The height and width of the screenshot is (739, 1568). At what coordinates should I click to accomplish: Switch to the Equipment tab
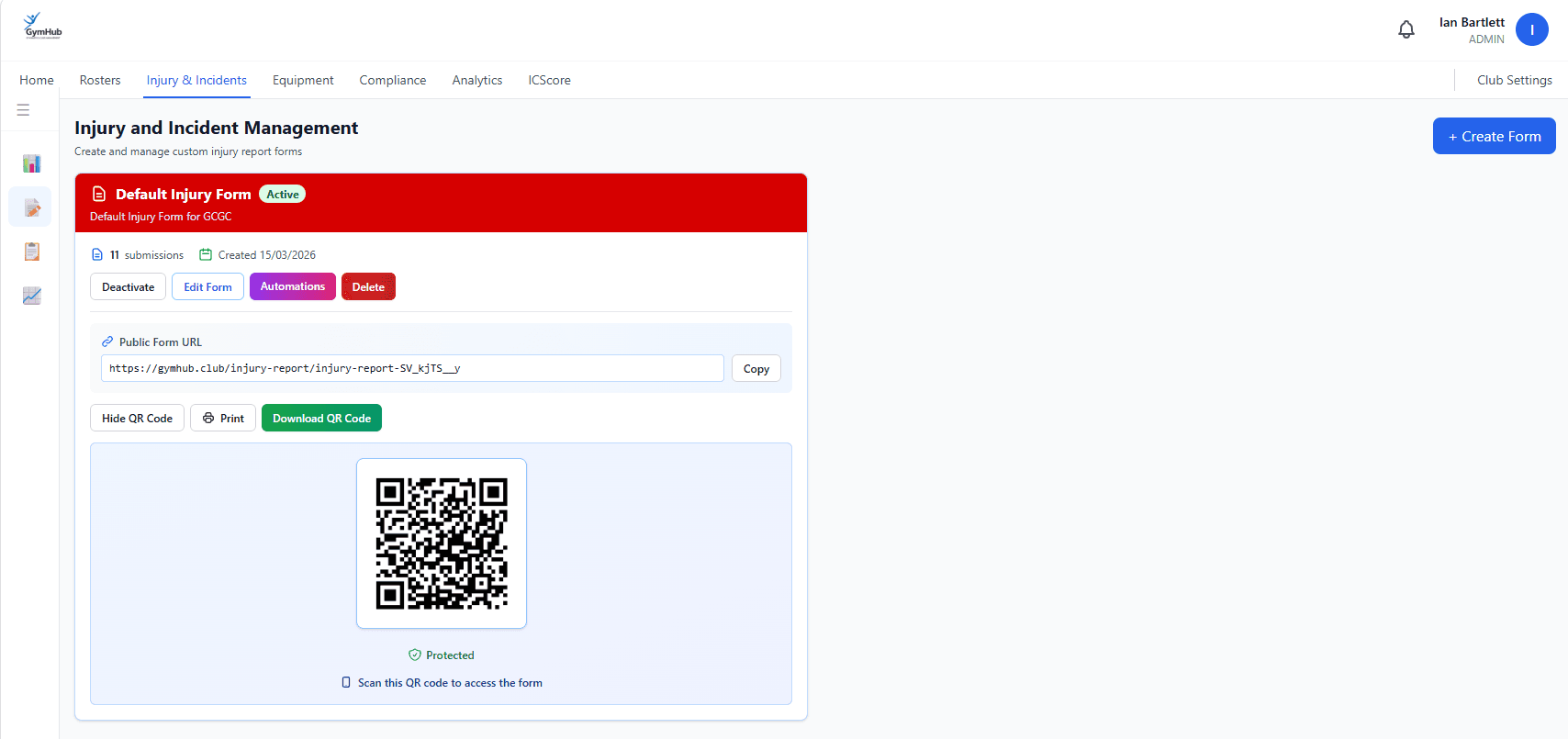click(x=303, y=81)
